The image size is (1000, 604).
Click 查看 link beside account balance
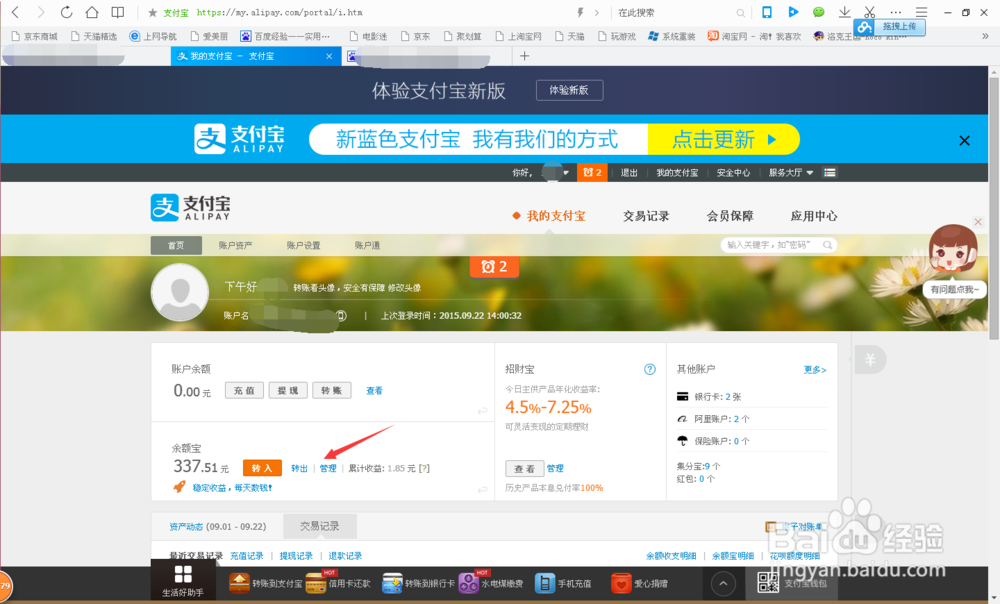(374, 390)
